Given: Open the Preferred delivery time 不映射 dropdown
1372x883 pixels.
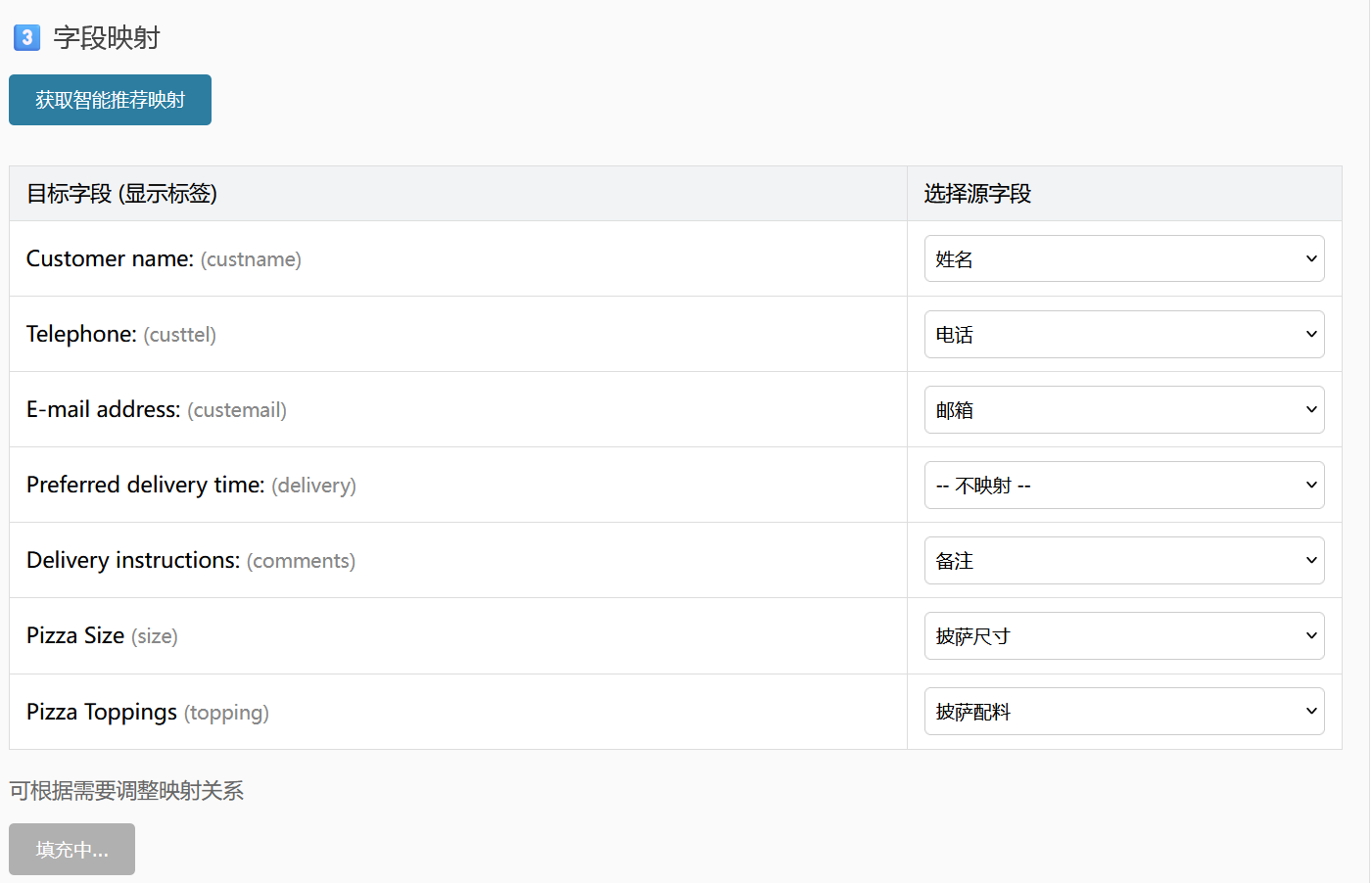Looking at the screenshot, I should (x=1123, y=485).
